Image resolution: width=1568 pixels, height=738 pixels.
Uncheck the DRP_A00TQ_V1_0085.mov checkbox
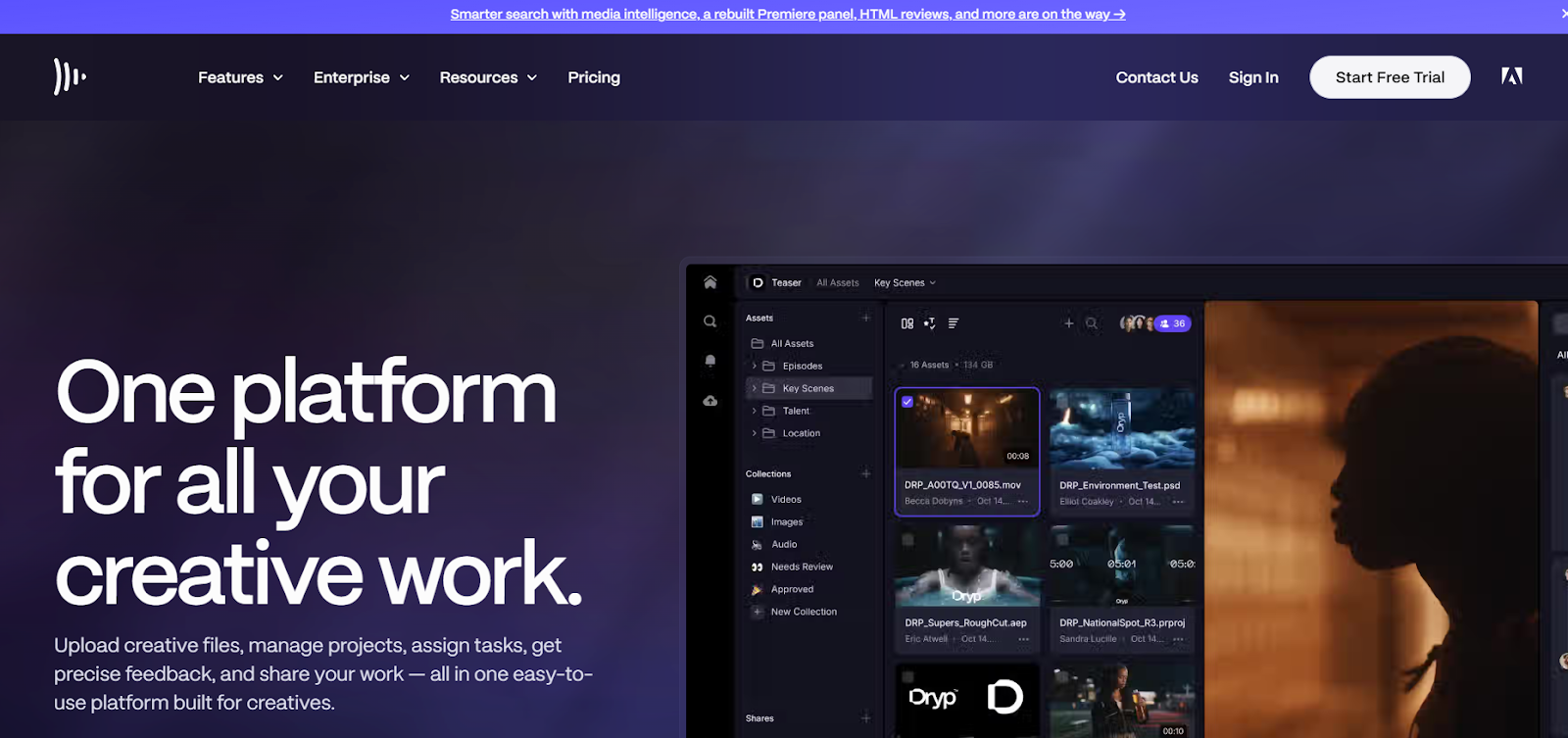pyautogui.click(x=907, y=402)
